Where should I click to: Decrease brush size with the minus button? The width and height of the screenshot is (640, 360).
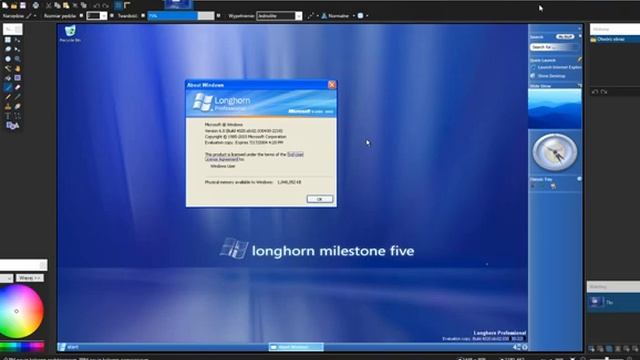click(x=81, y=16)
